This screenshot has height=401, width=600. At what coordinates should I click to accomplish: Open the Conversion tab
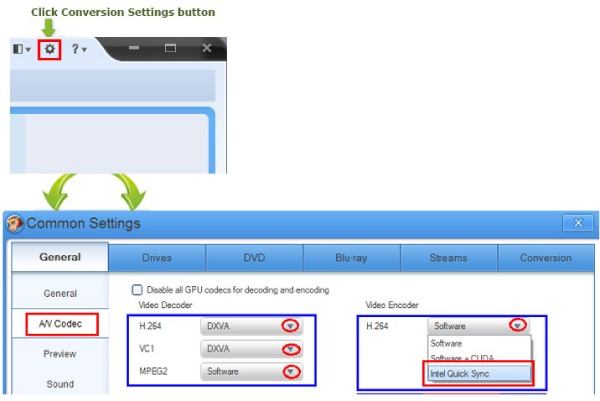pos(546,258)
